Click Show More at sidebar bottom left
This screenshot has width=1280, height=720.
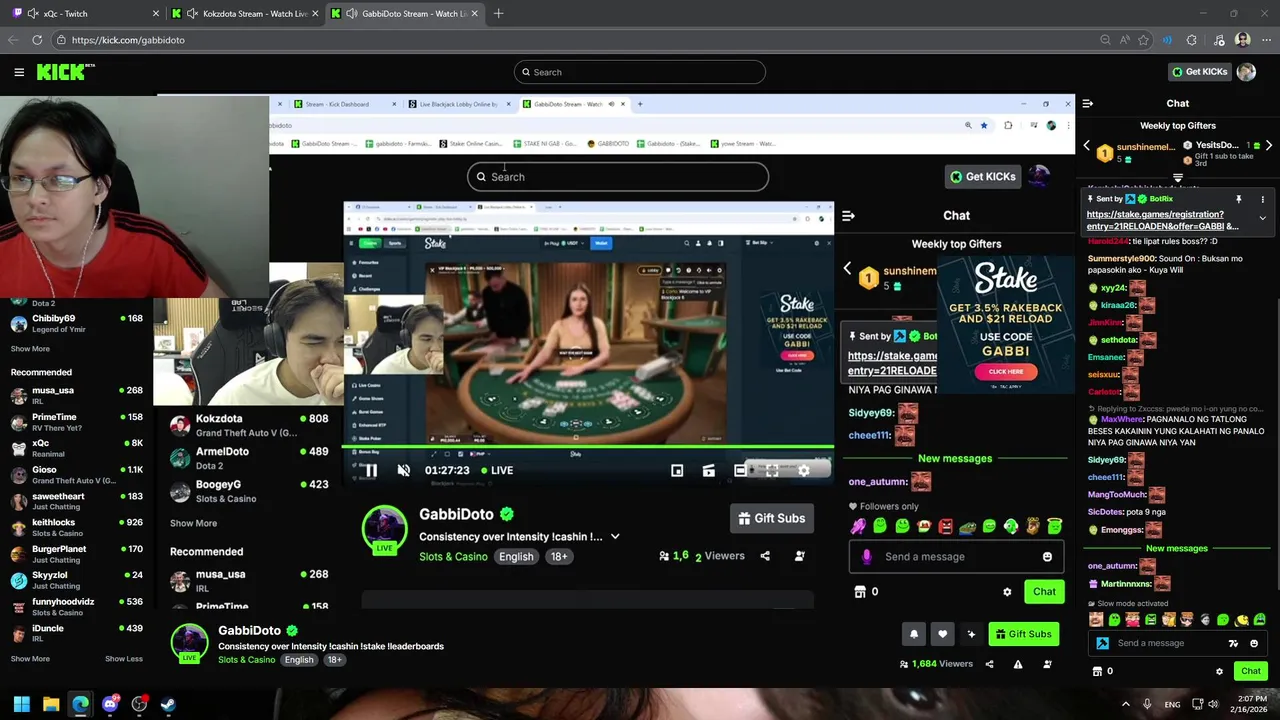coord(30,659)
